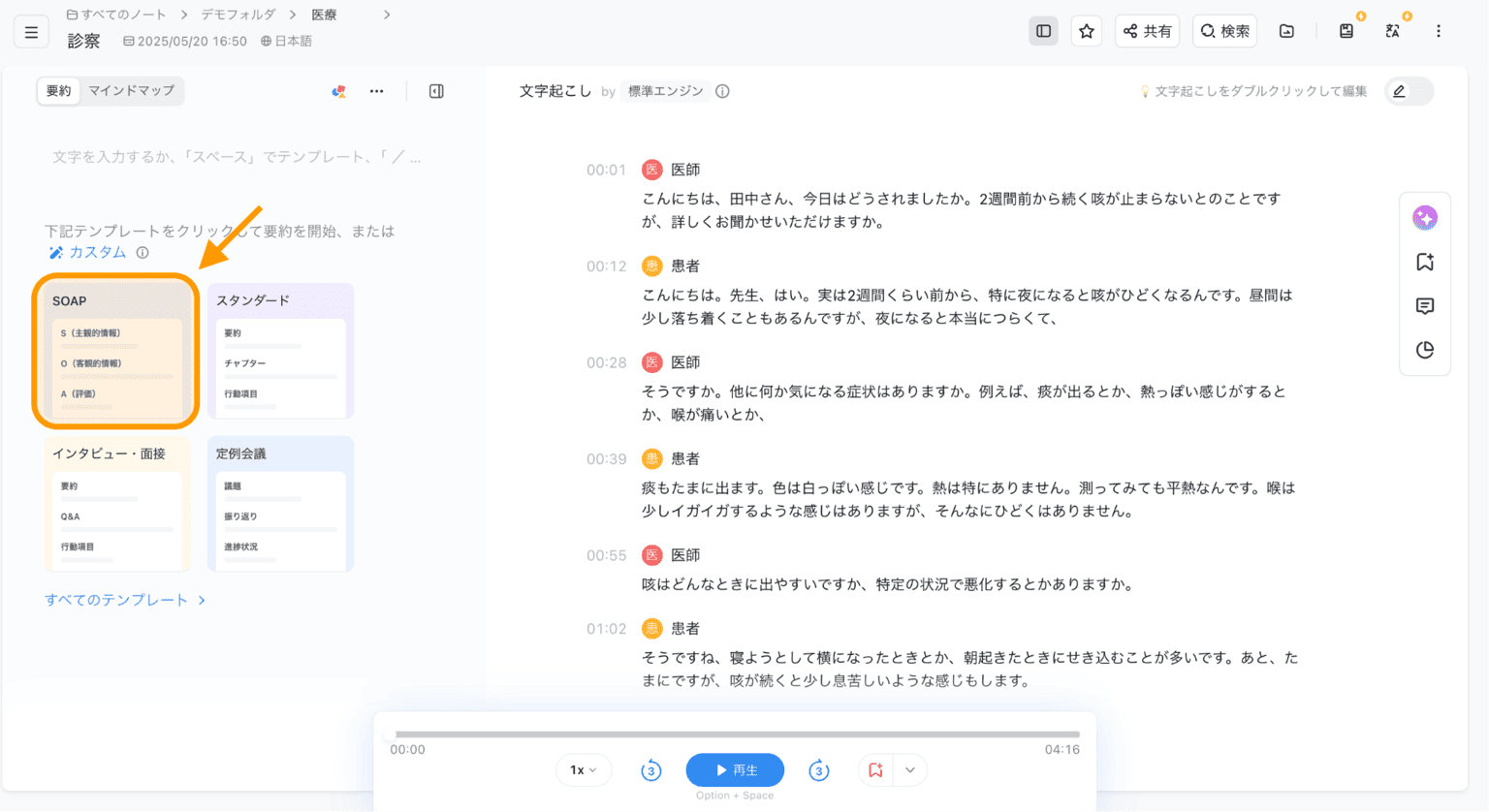Jump to timestamp 00:55
This screenshot has width=1489, height=812.
click(606, 555)
